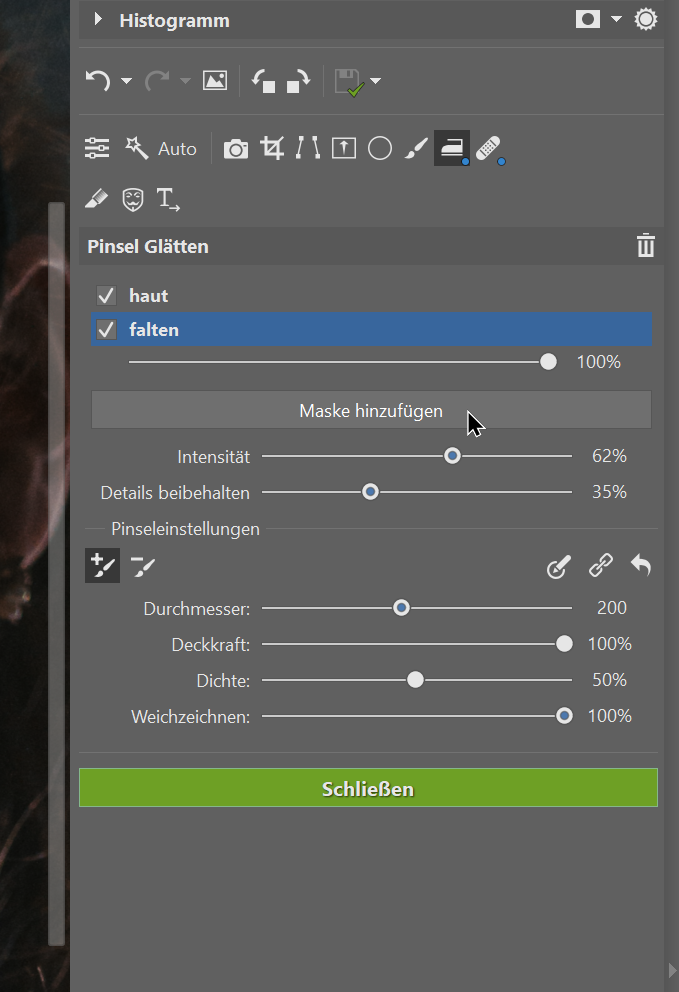Screen dimensions: 679x992
Task: Rotate the image right
Action: point(298,81)
